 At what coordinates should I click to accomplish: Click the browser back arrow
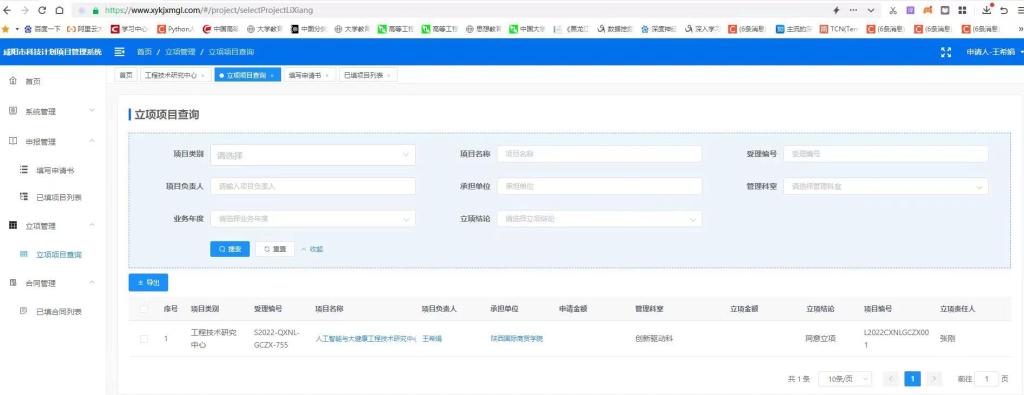tap(8, 10)
